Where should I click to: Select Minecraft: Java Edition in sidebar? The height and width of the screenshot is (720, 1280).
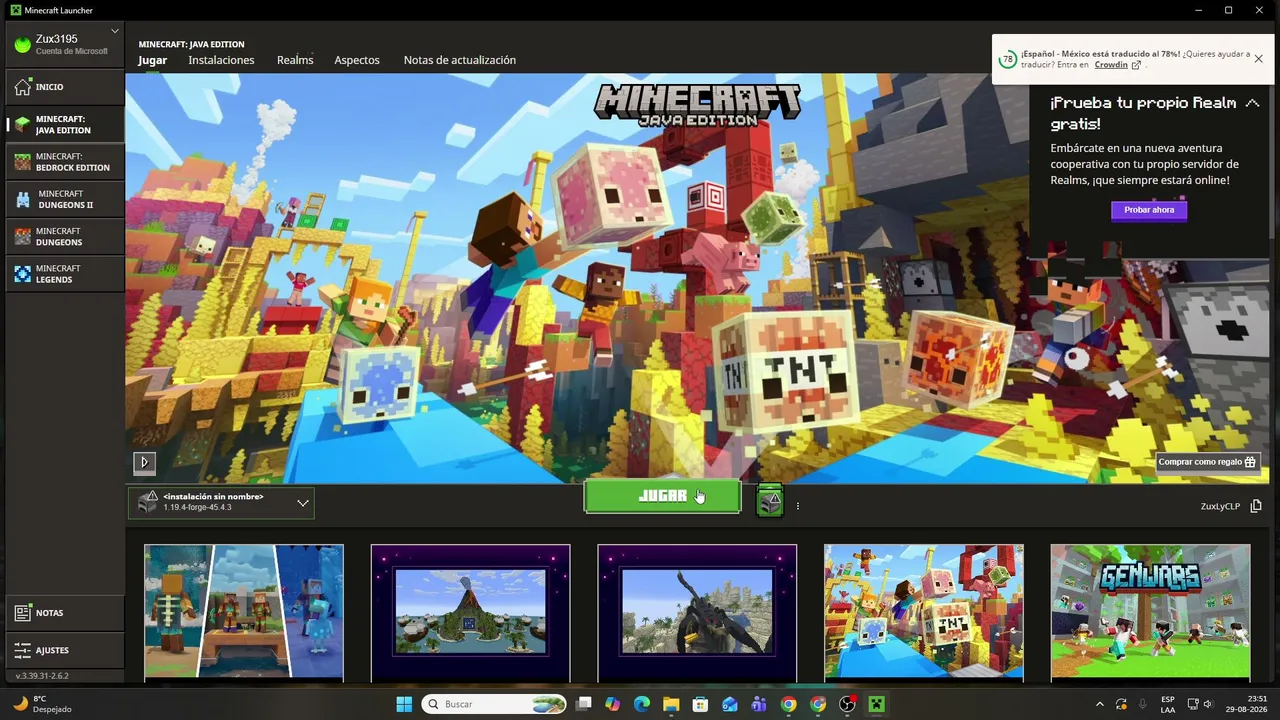click(x=65, y=124)
